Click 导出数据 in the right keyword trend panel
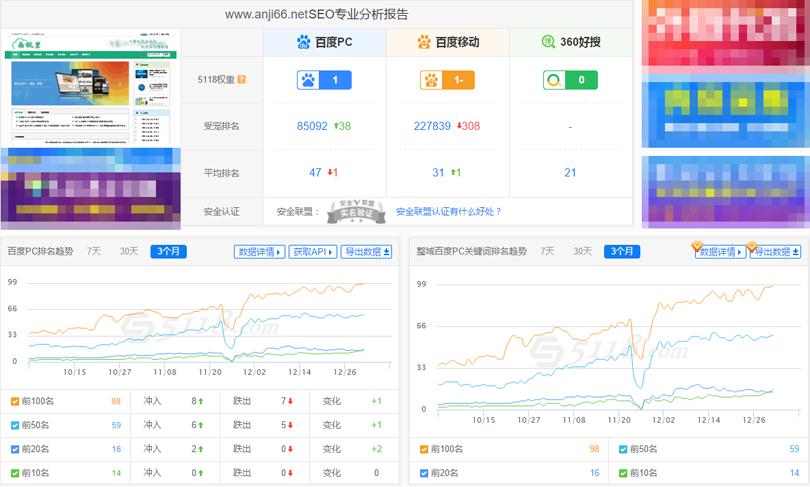 [x=775, y=252]
